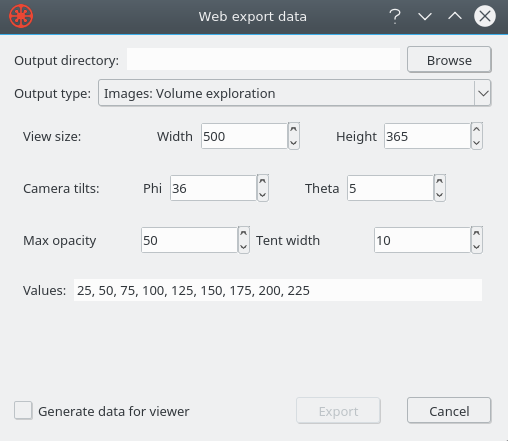Cancel the web export dialog
Screen dimensions: 508x441
click(449, 411)
